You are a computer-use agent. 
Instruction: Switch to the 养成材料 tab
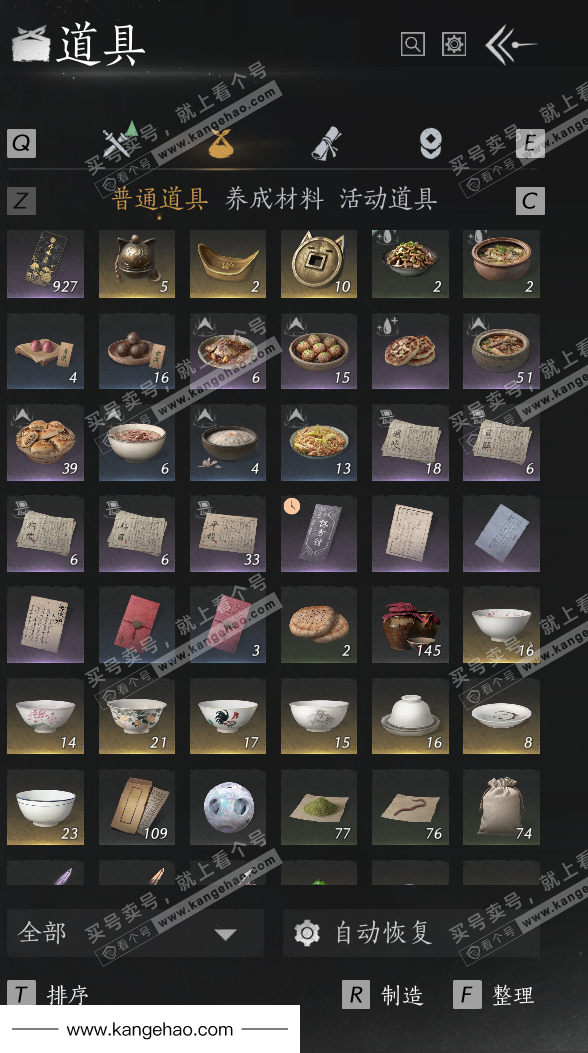click(x=275, y=199)
